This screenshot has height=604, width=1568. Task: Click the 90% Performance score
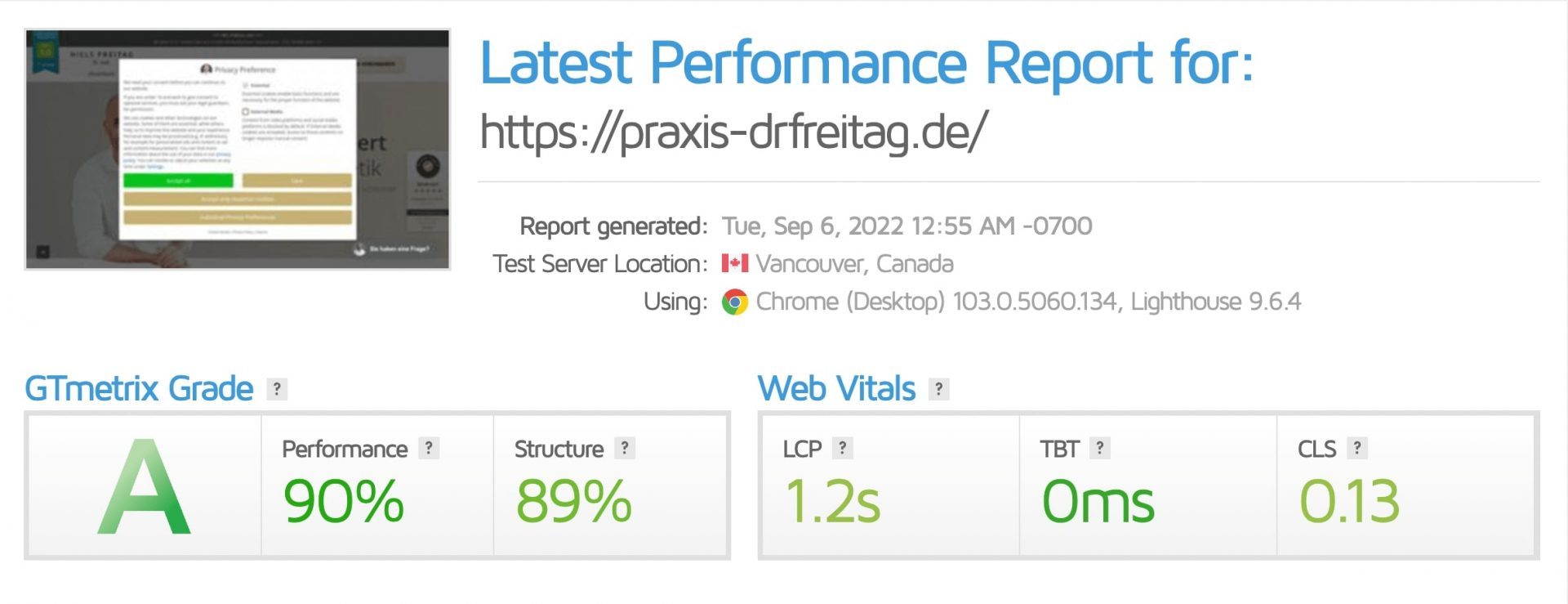coord(344,501)
